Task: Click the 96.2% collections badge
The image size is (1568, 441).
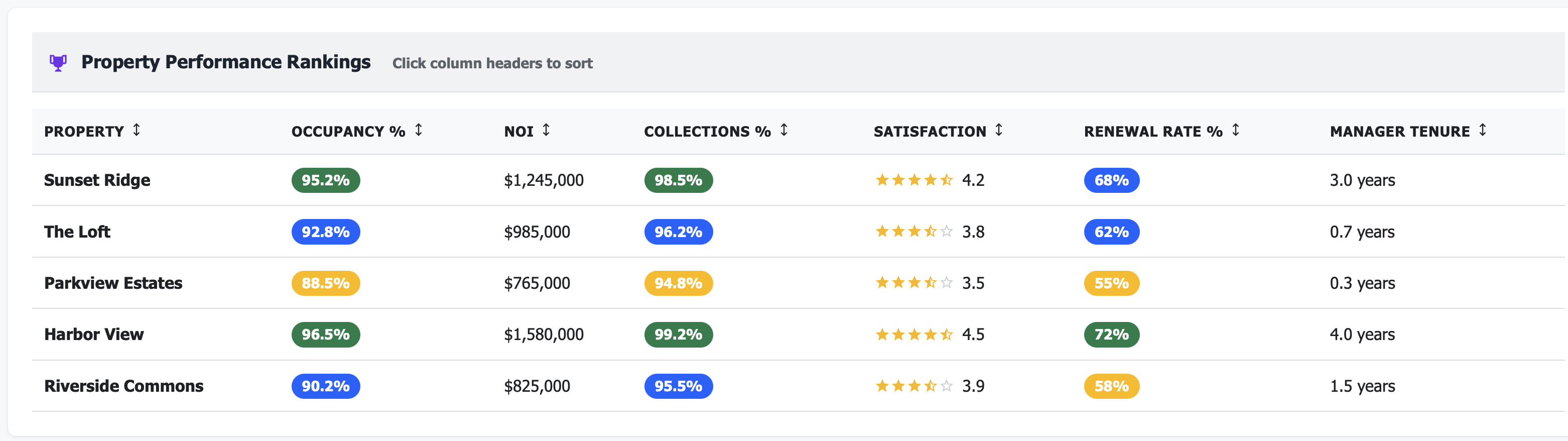Action: point(679,232)
